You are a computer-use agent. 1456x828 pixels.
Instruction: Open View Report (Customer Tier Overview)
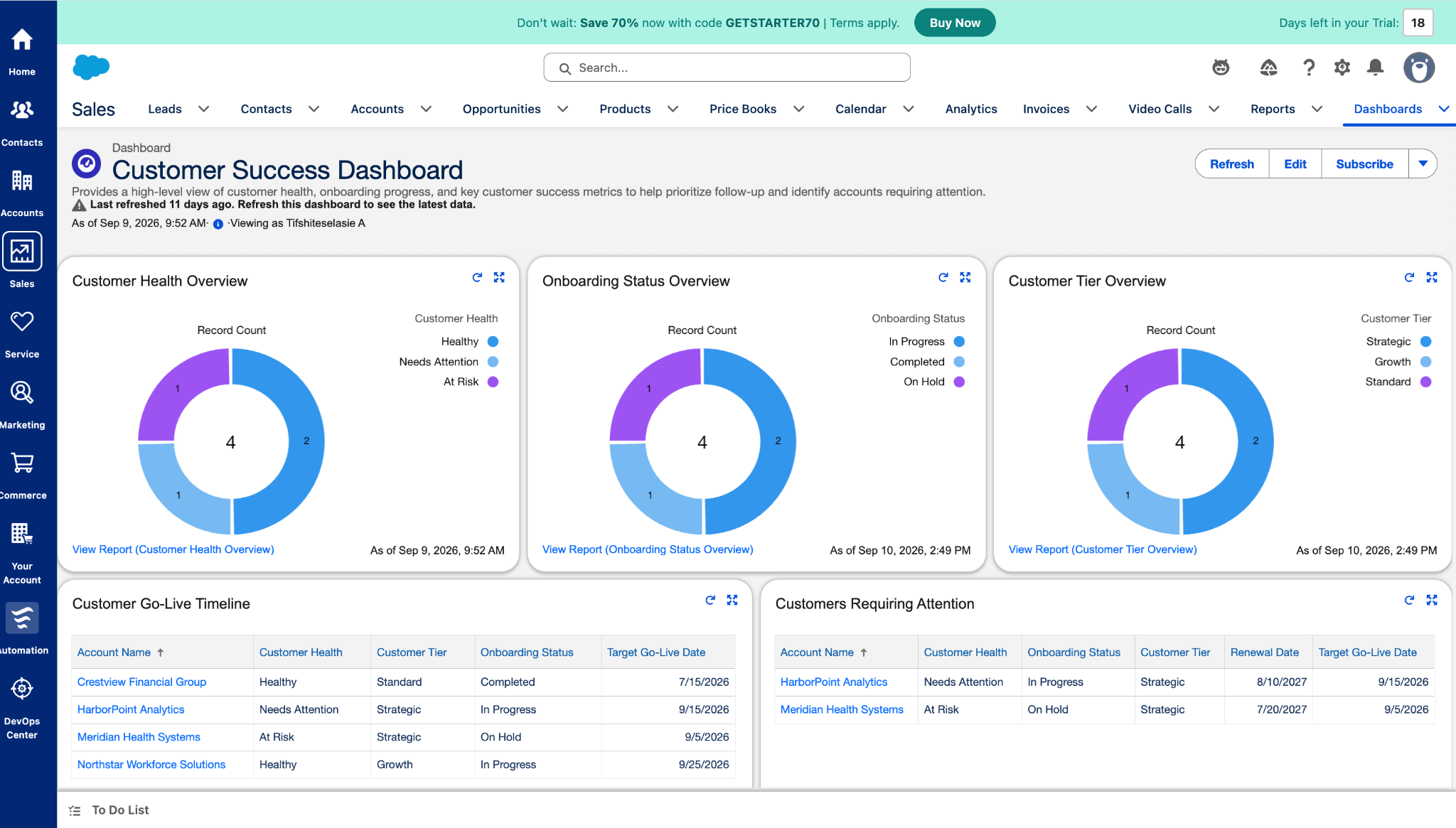1102,549
